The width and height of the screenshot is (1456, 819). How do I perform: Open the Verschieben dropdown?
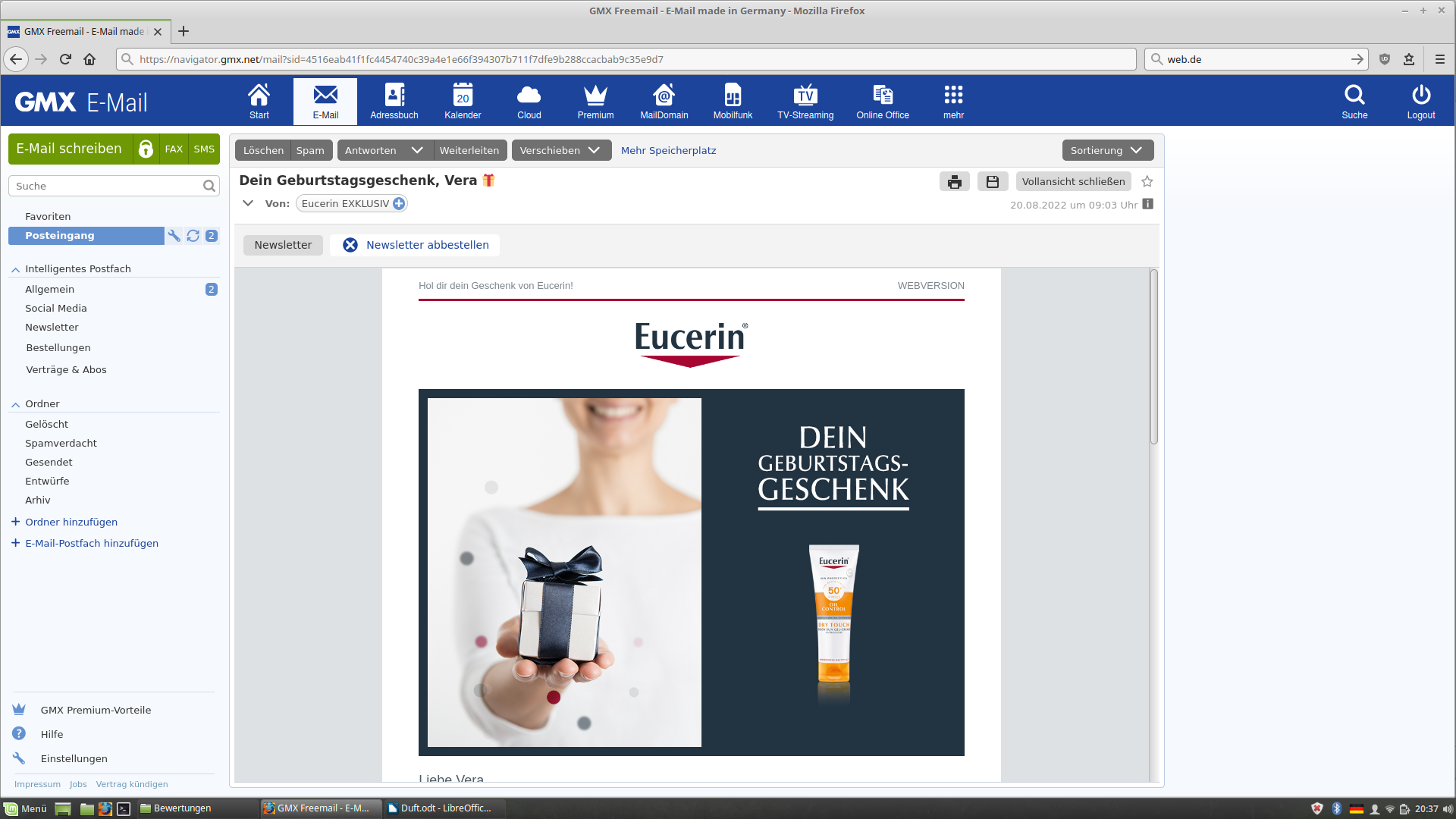561,150
